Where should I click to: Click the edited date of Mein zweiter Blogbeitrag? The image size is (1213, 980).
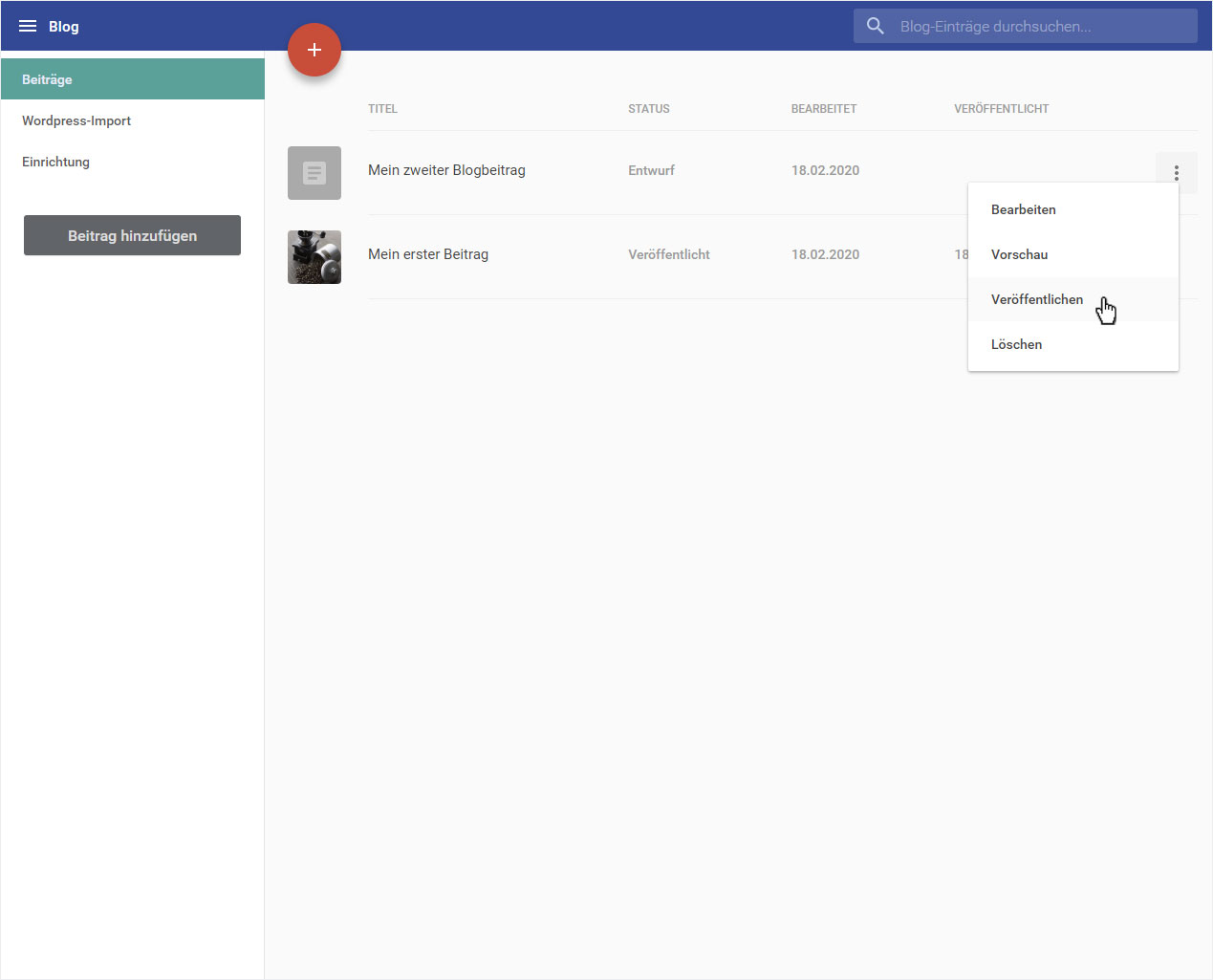(x=825, y=170)
